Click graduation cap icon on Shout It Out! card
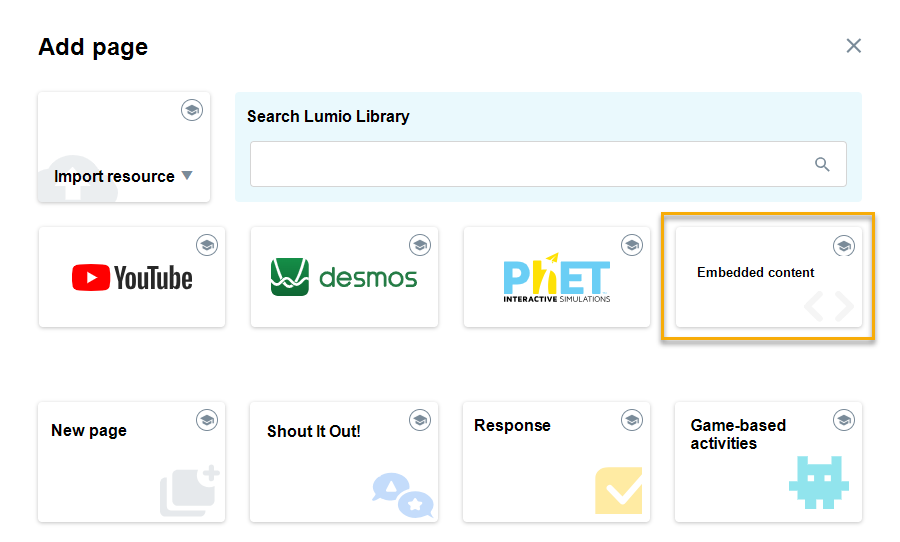 pyautogui.click(x=420, y=420)
